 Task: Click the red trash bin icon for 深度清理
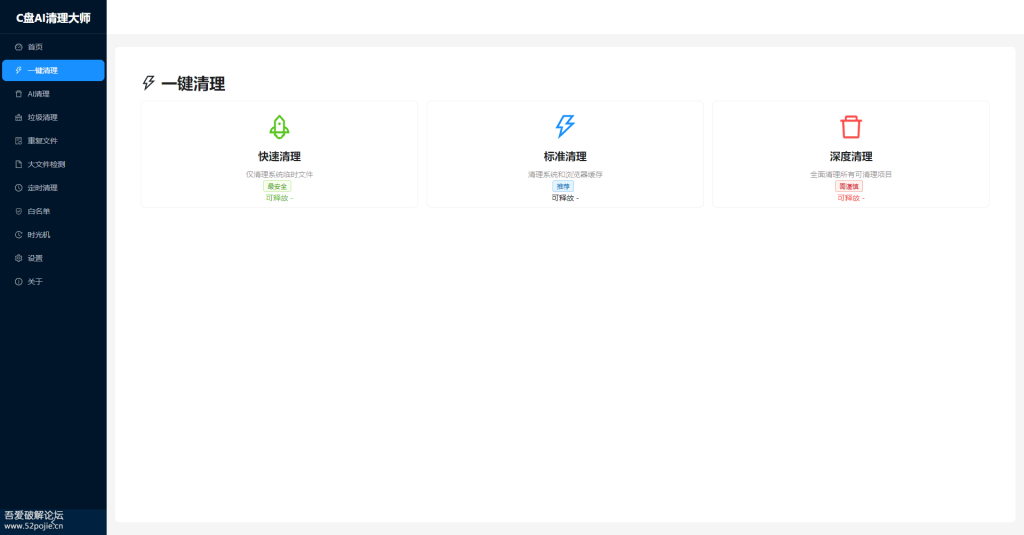851,127
